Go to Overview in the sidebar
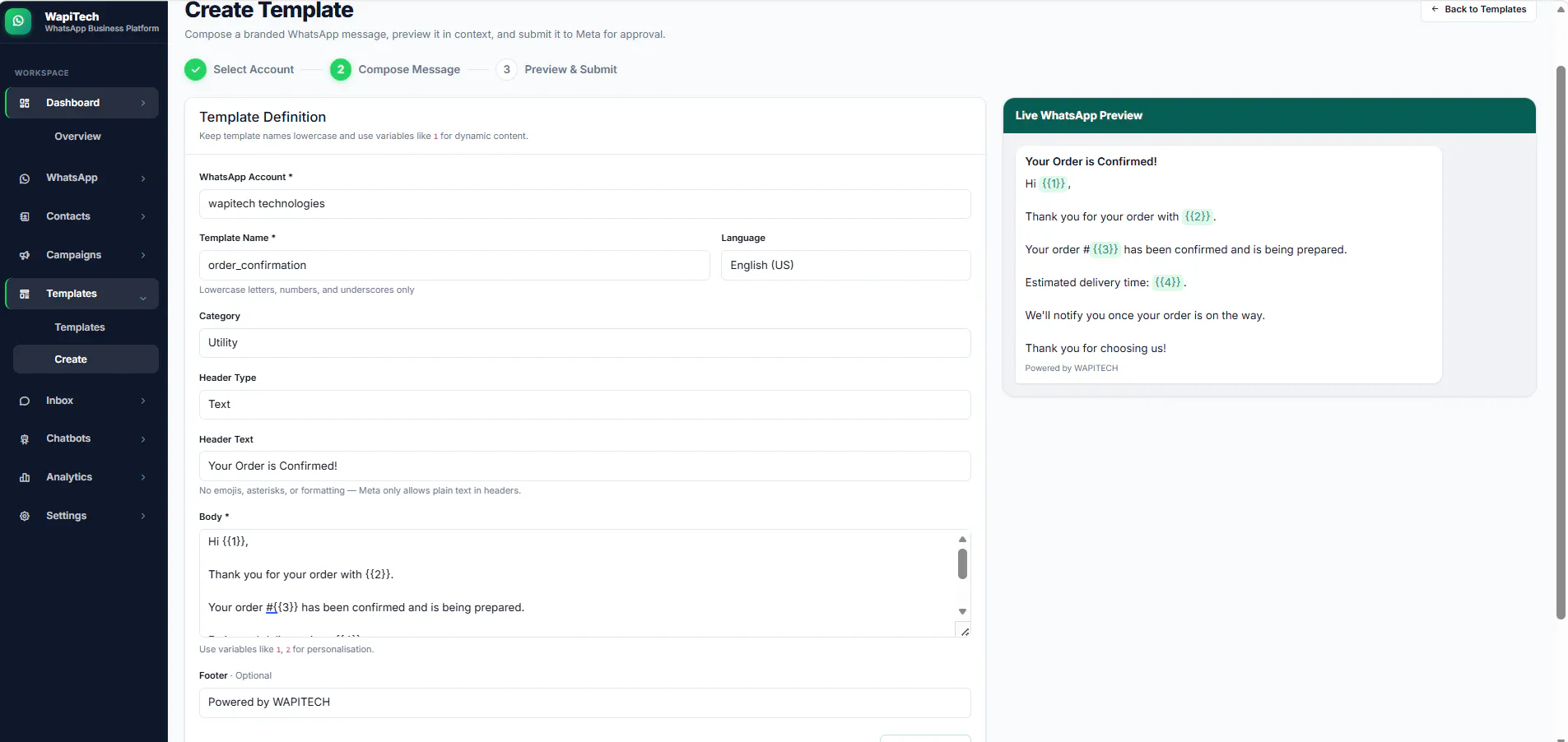 pos(78,137)
